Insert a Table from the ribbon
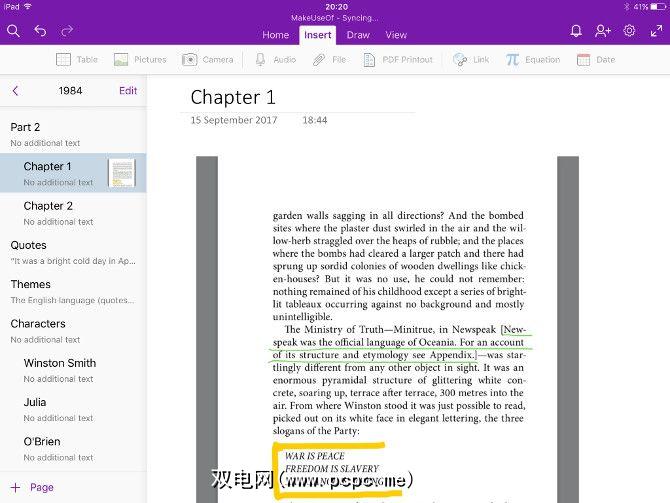Viewport: 670px width, 503px height. click(x=77, y=59)
